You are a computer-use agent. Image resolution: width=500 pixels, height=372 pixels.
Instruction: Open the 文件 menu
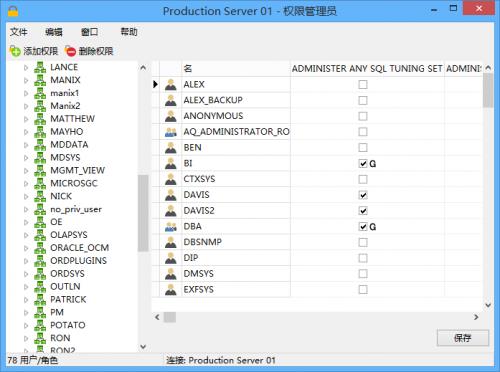point(18,32)
